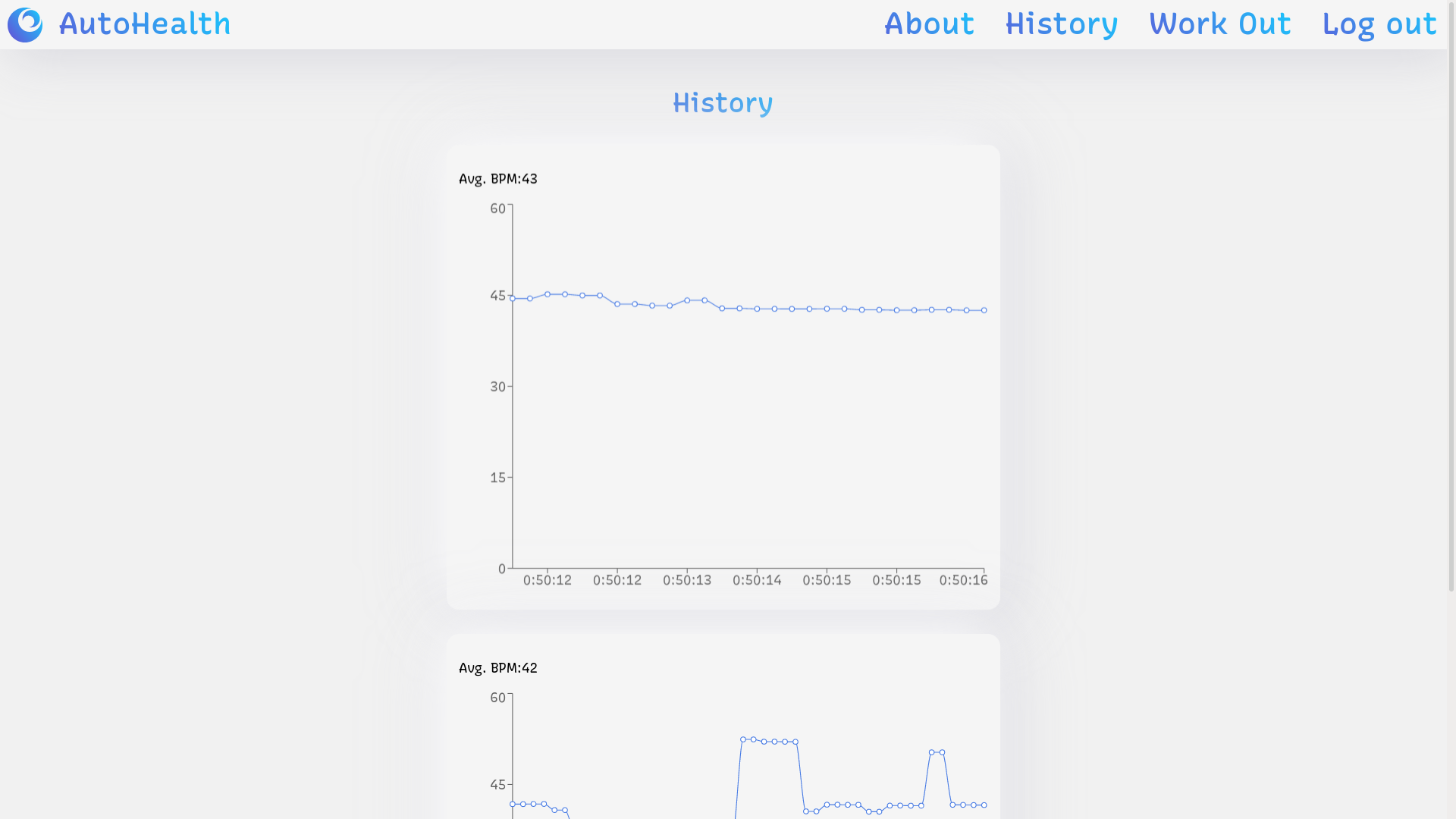
Task: Open the About page
Action: [929, 24]
